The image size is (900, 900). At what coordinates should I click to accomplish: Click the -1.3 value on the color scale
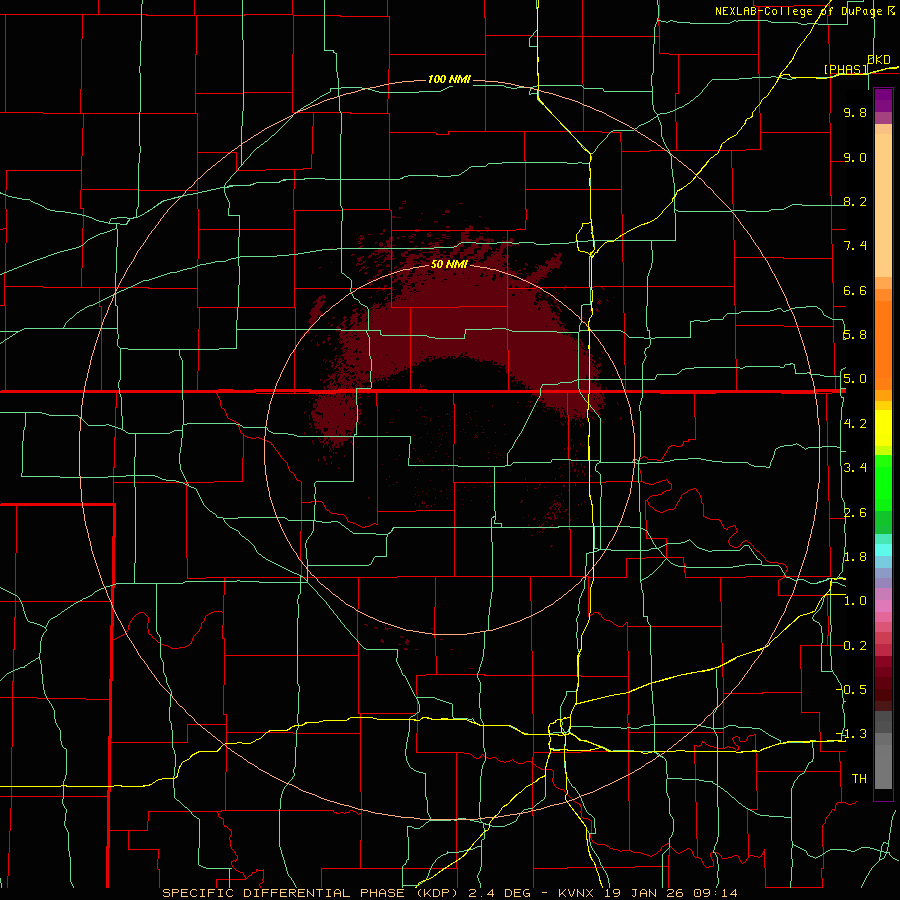tap(853, 734)
